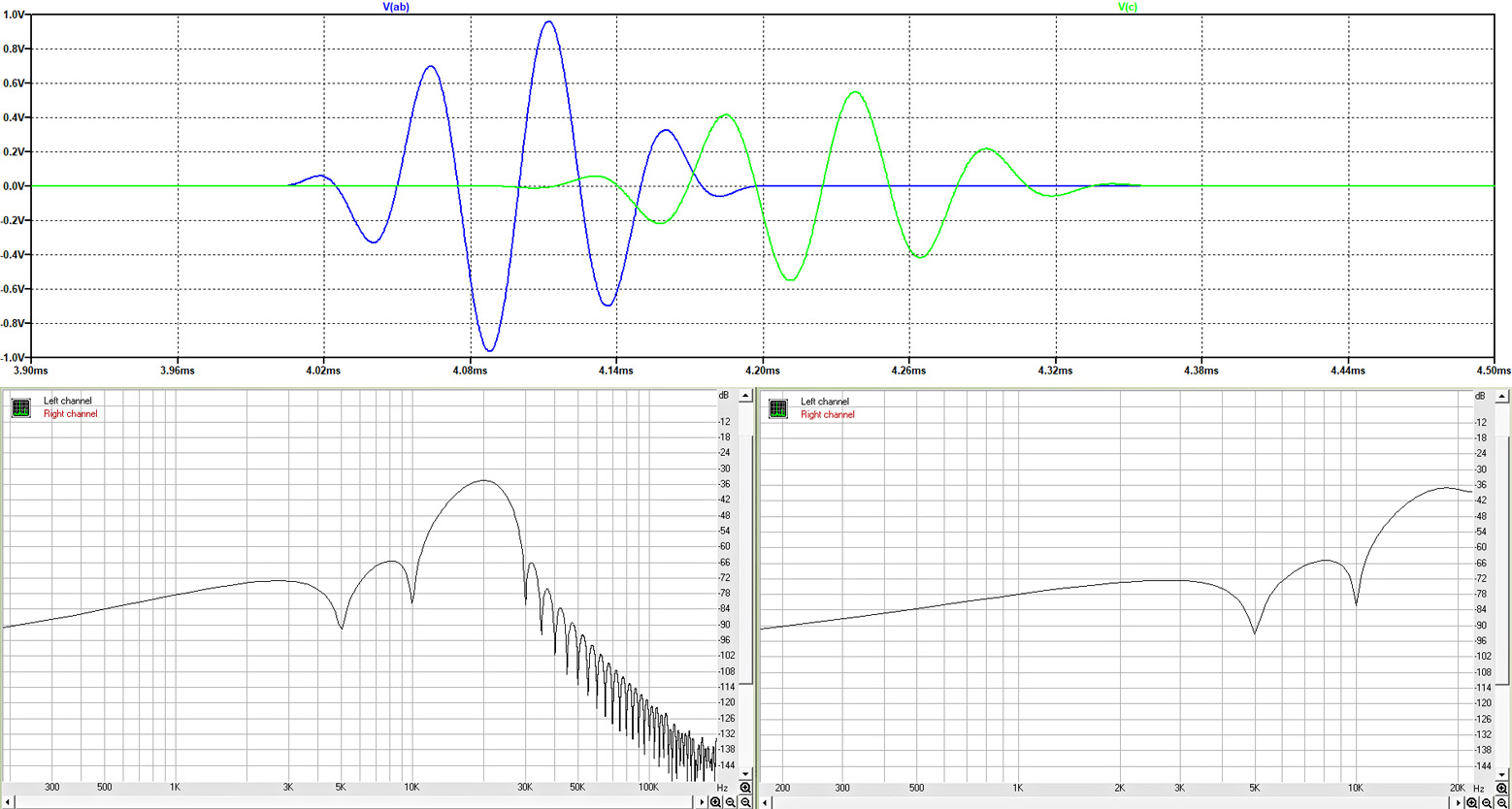Click the V(c) trace label
The width and height of the screenshot is (1512, 809).
[1128, 7]
